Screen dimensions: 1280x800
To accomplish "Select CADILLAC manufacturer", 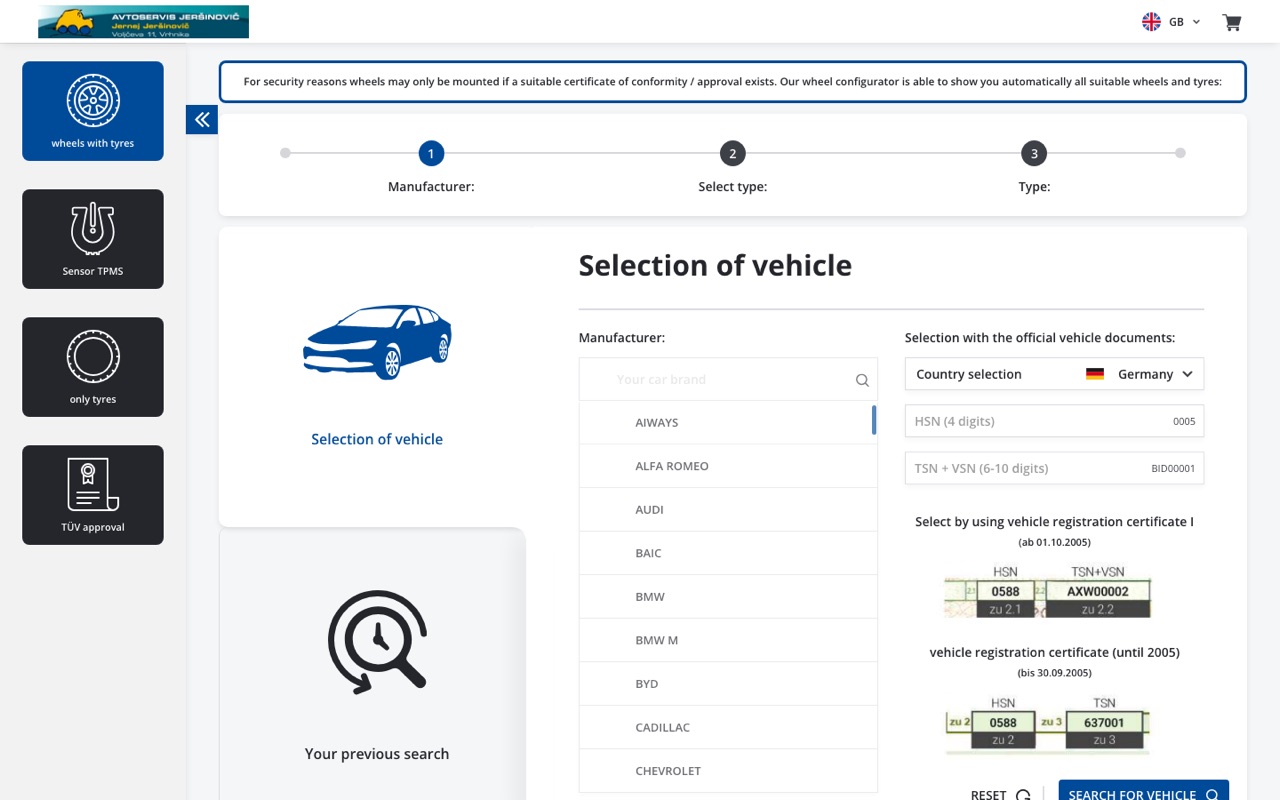I will (x=728, y=727).
